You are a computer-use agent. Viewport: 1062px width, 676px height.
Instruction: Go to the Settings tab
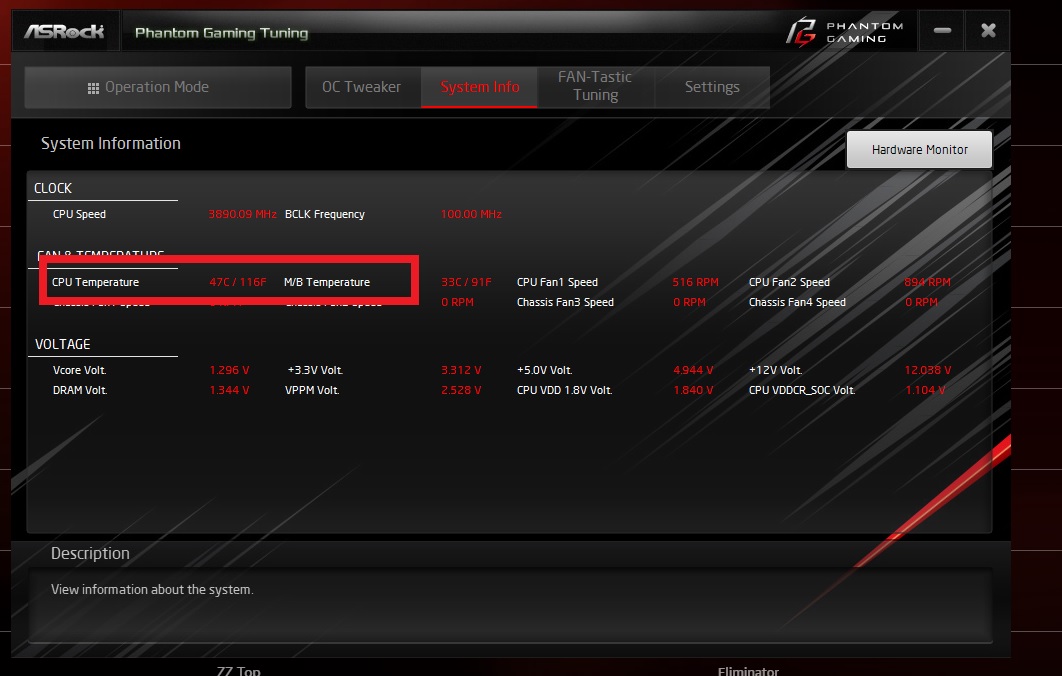click(x=712, y=87)
